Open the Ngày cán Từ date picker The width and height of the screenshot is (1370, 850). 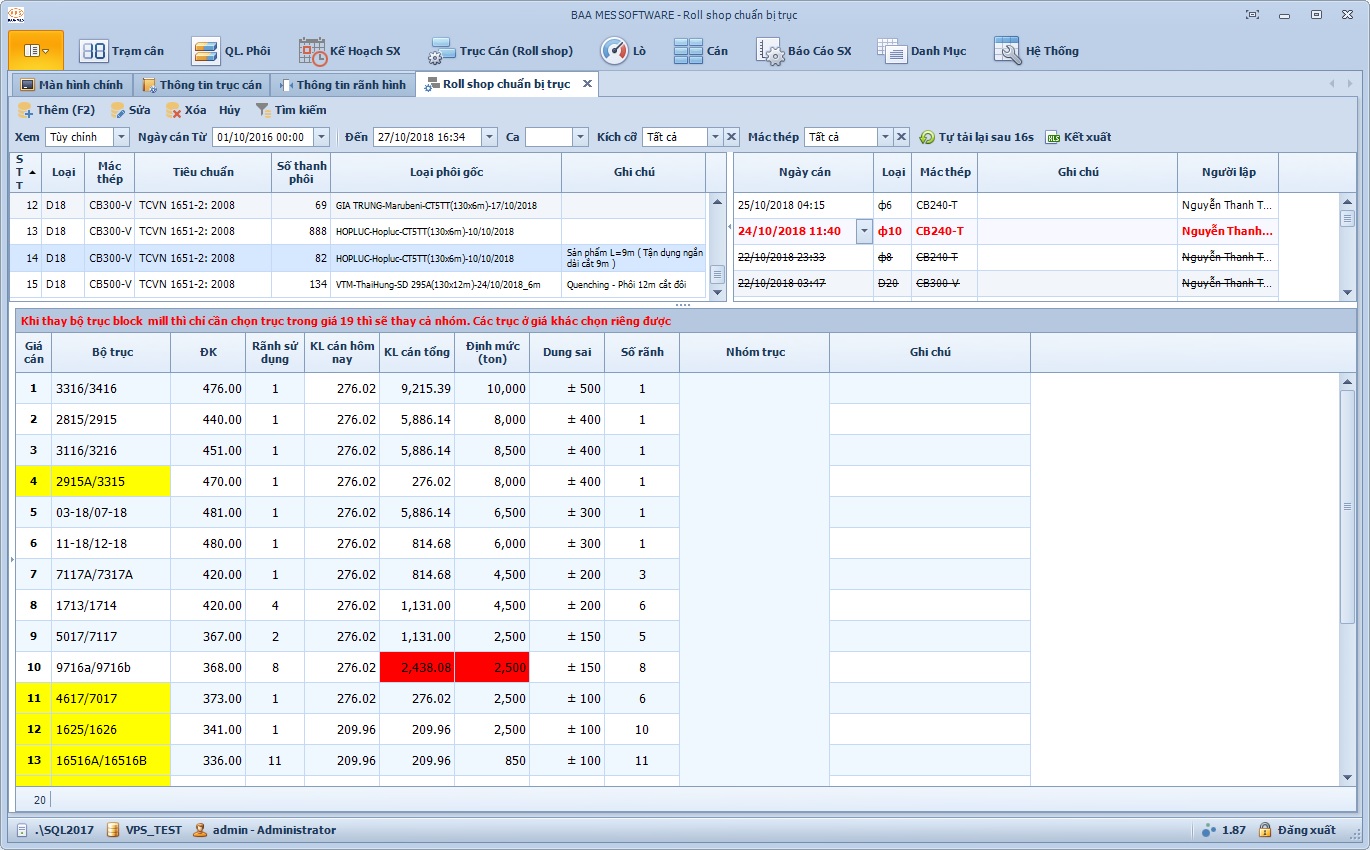pos(320,137)
